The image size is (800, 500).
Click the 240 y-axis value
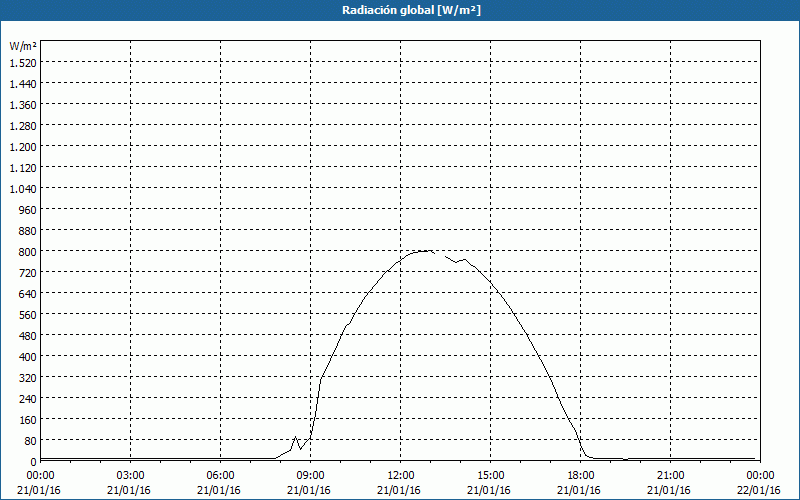pyautogui.click(x=28, y=398)
